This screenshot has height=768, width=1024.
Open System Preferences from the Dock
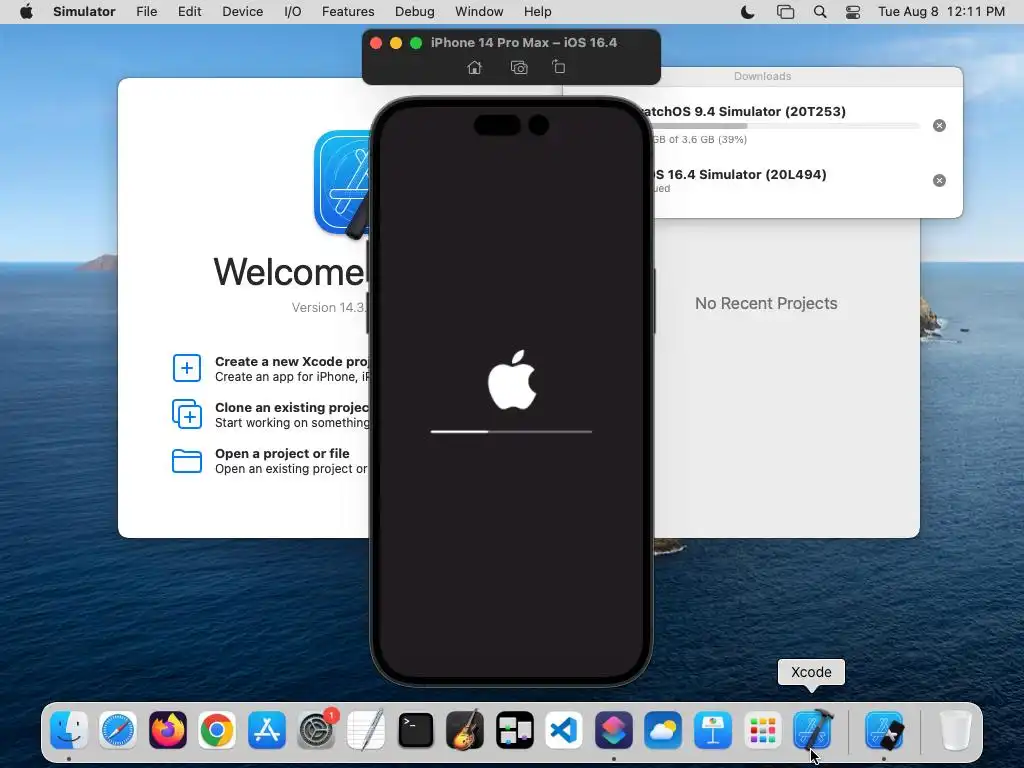pyautogui.click(x=317, y=730)
